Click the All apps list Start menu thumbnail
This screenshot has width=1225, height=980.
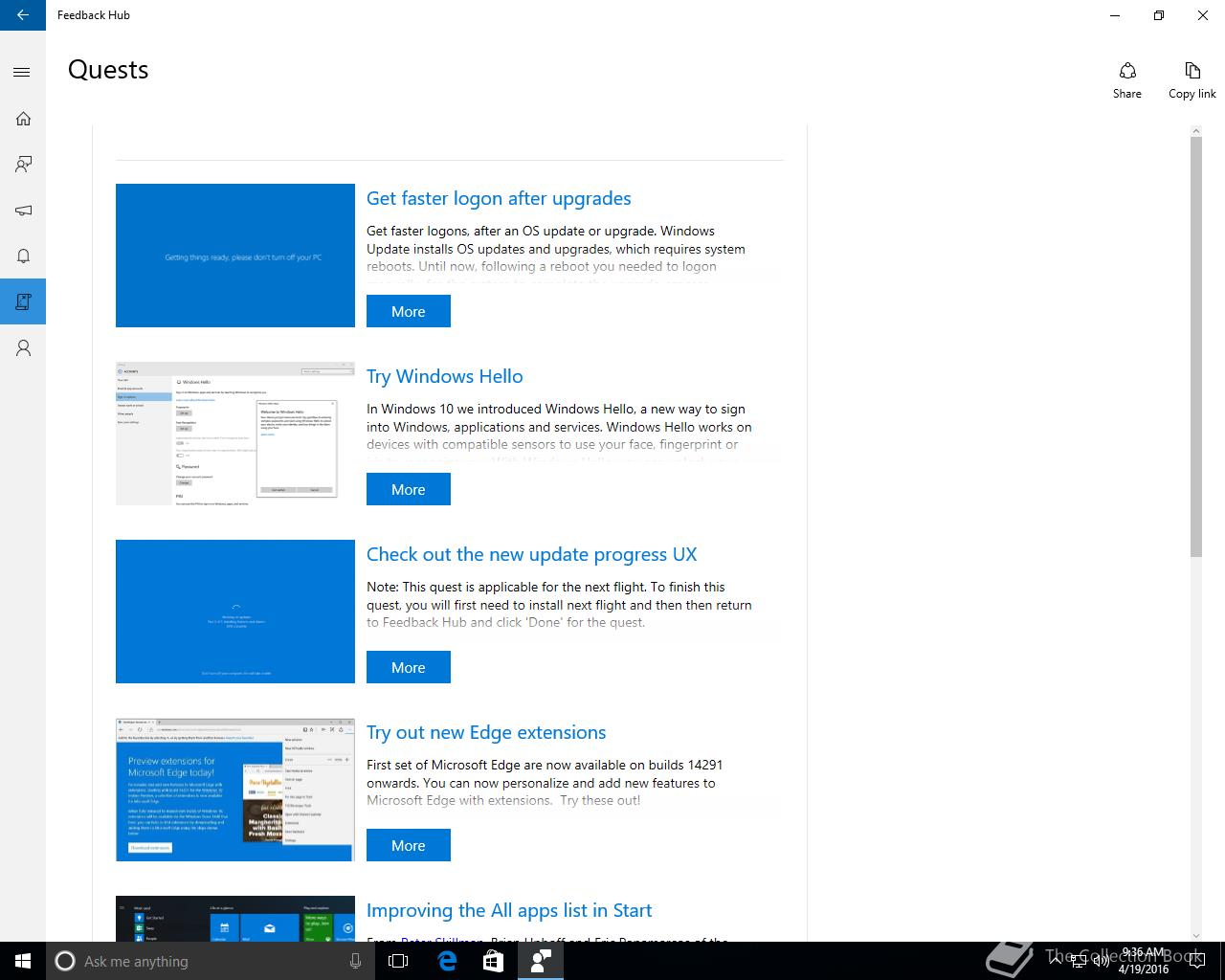point(235,919)
